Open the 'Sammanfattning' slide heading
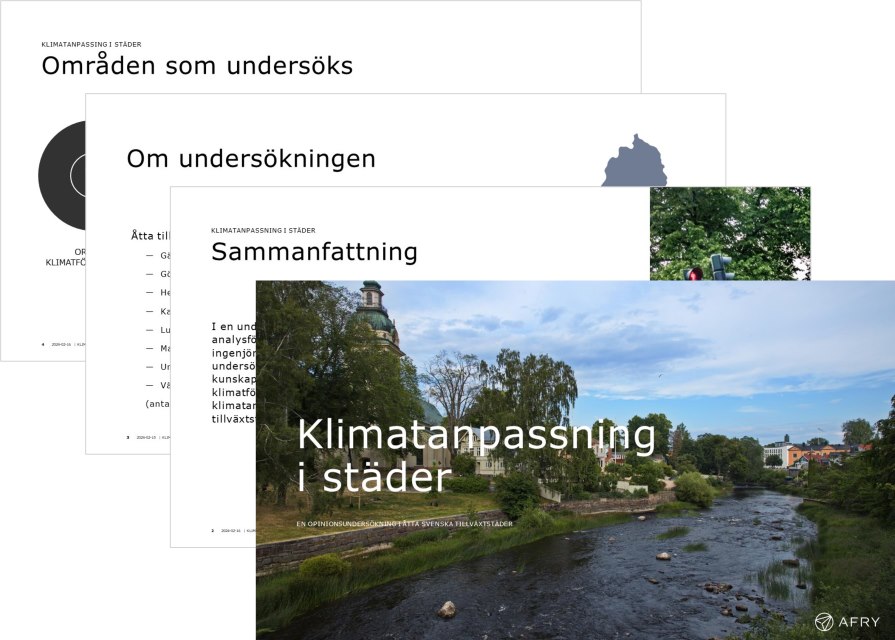Viewport: 895px width, 640px height. (313, 252)
